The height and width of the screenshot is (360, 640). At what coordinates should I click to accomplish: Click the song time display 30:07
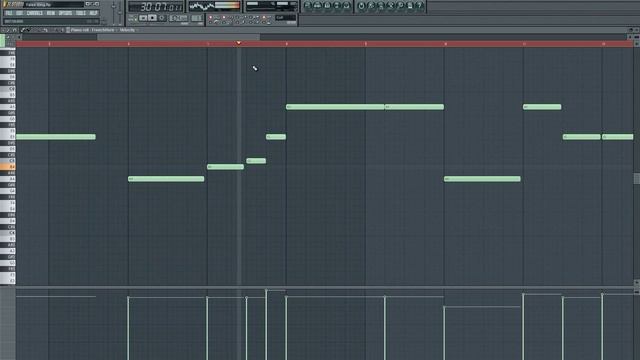coord(156,7)
